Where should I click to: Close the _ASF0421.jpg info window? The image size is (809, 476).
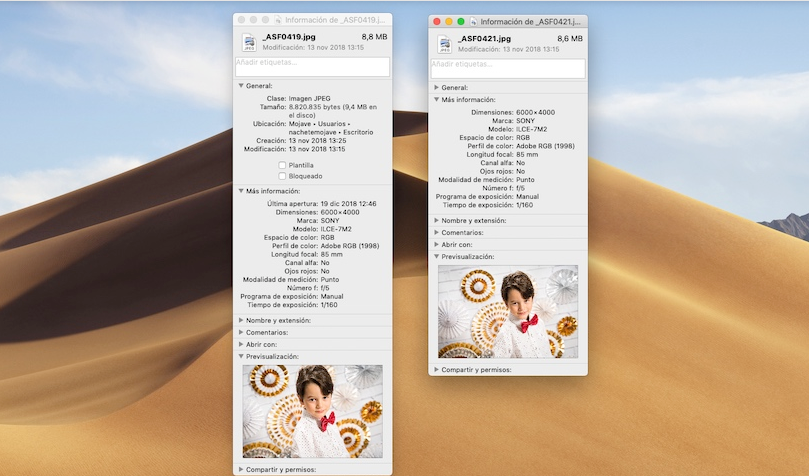click(436, 22)
